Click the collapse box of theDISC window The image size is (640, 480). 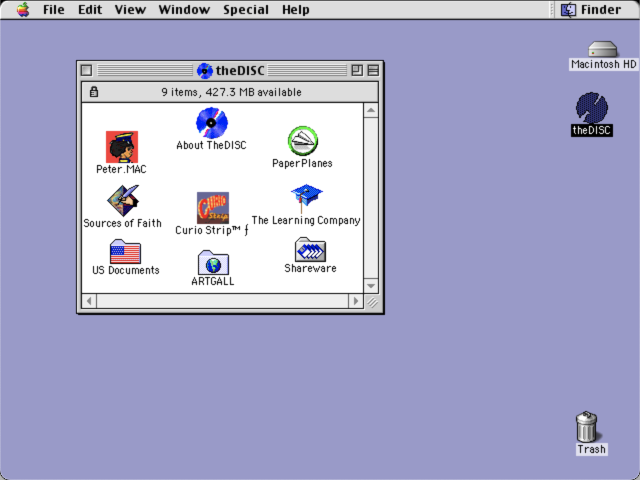point(373,71)
